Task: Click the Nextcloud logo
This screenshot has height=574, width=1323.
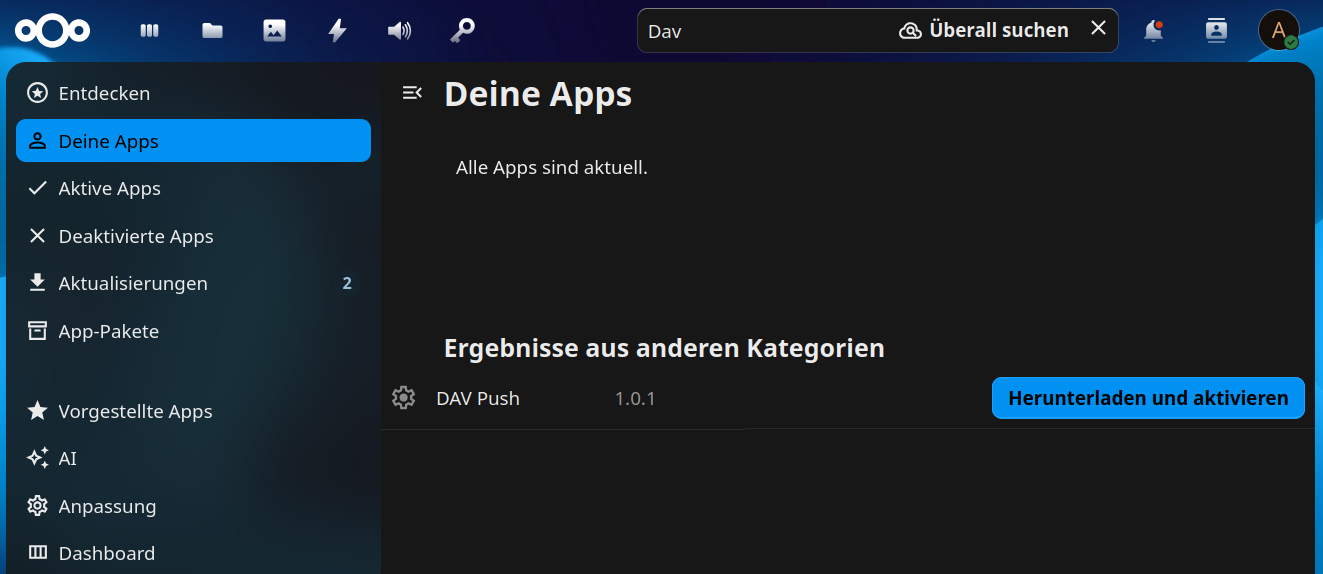Action: pyautogui.click(x=52, y=31)
